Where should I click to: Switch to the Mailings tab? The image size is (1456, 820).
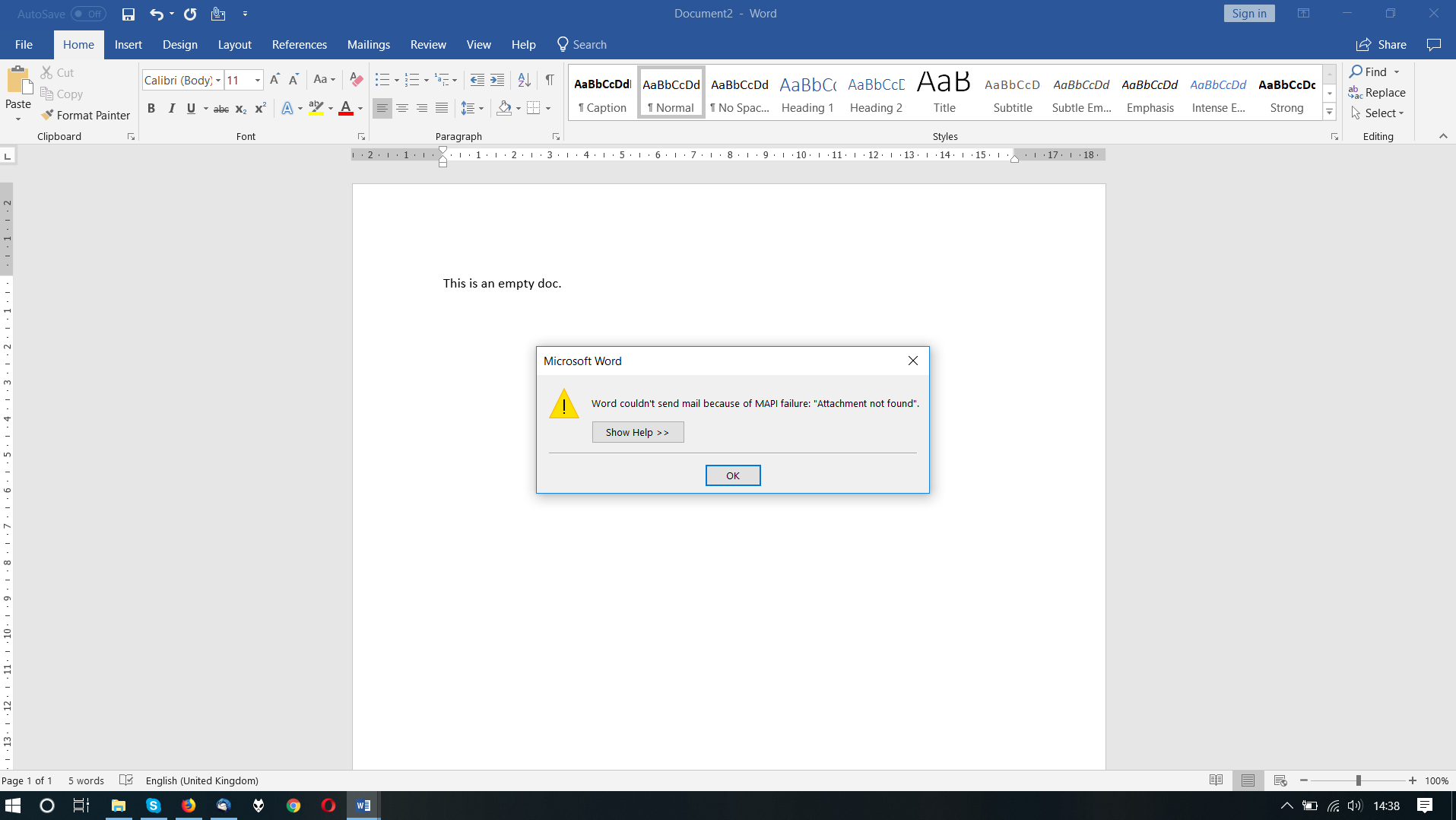pos(369,45)
